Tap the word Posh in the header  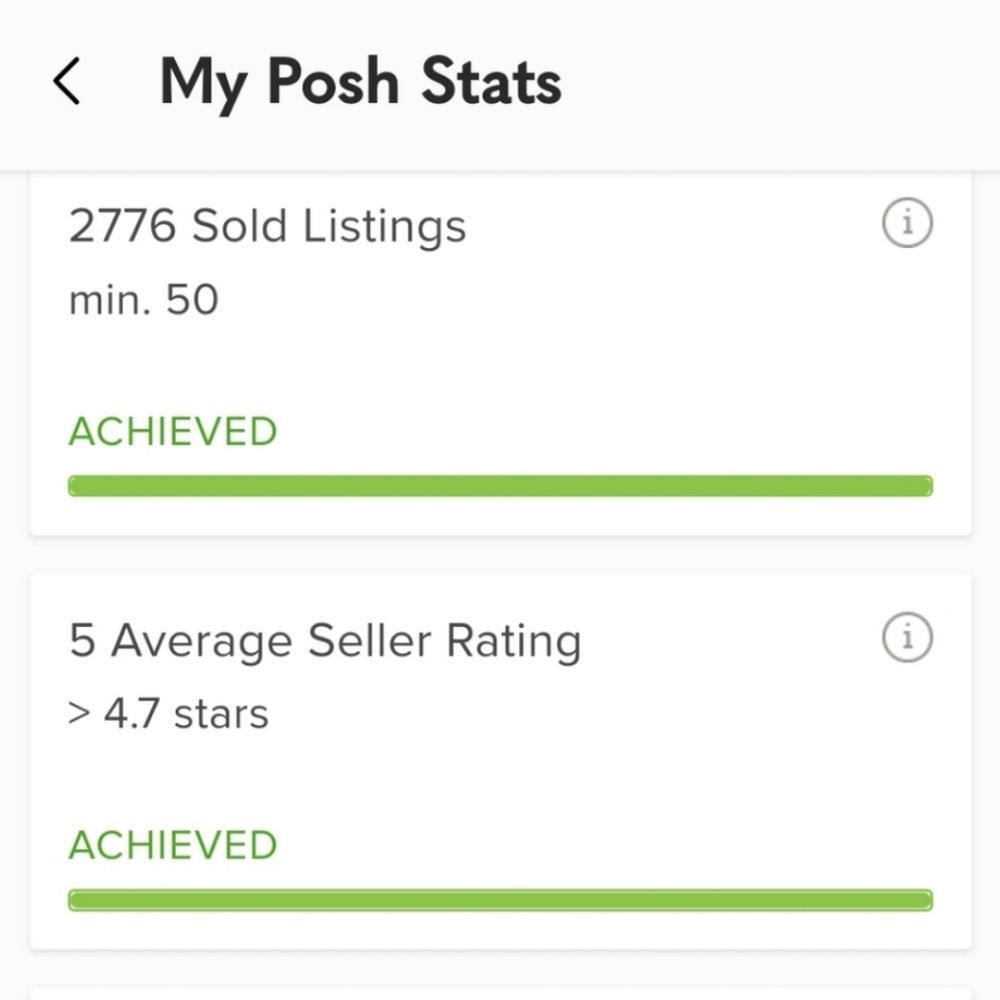[x=333, y=82]
